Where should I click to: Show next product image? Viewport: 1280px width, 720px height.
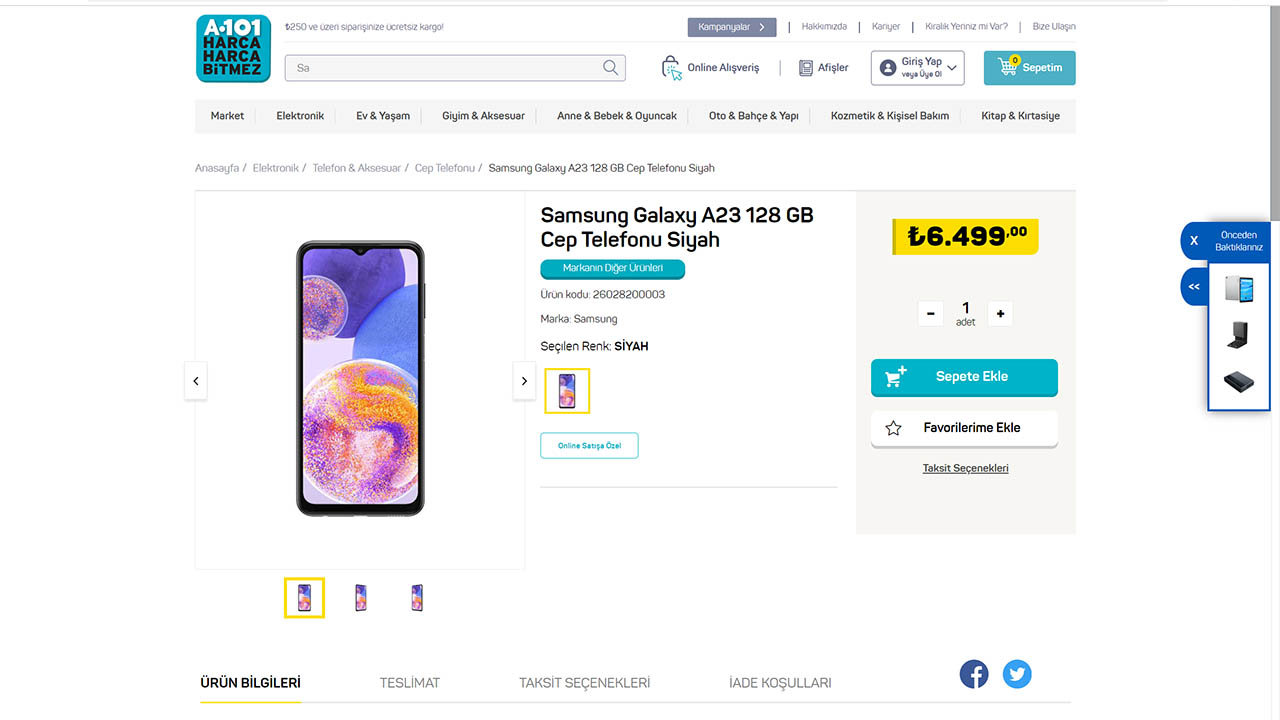[x=524, y=381]
